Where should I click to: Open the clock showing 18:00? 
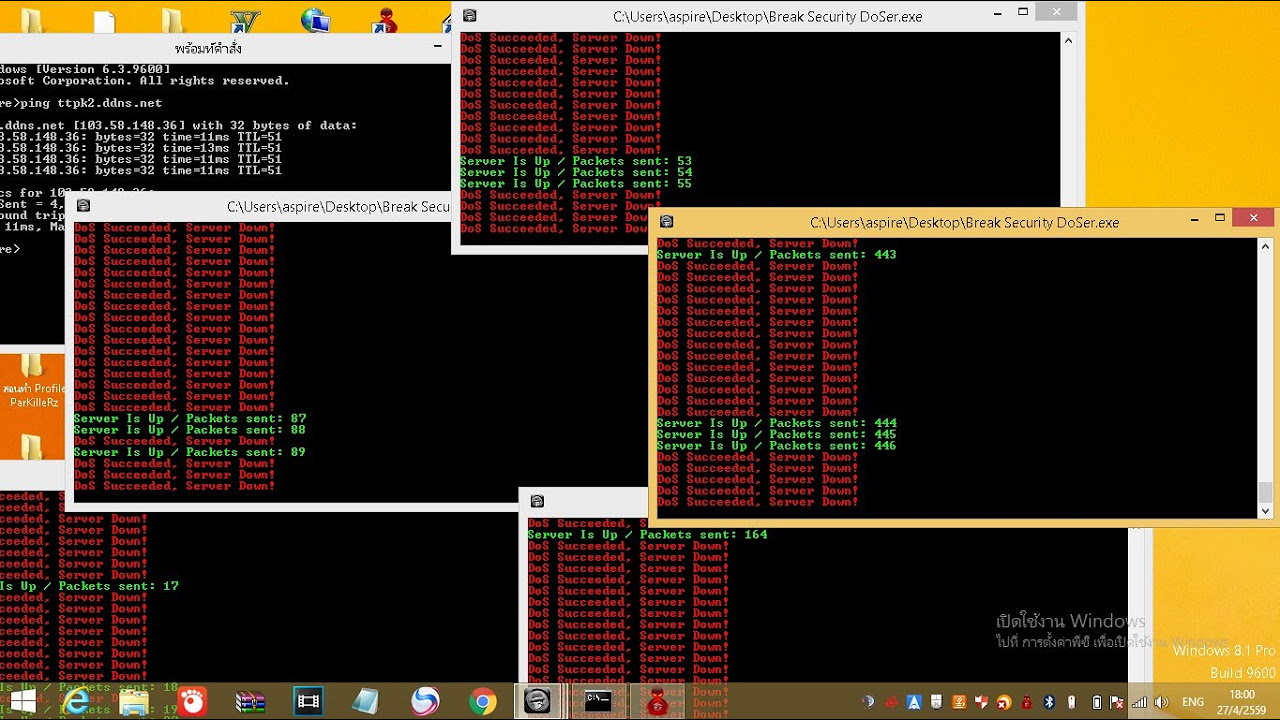coord(1241,702)
